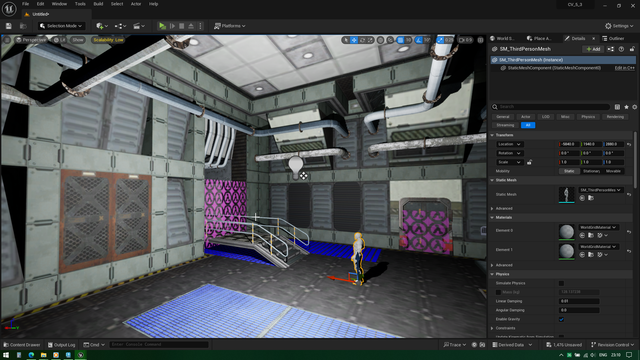This screenshot has height=360, width=640.
Task: Open the Tools menu
Action: [x=80, y=4]
